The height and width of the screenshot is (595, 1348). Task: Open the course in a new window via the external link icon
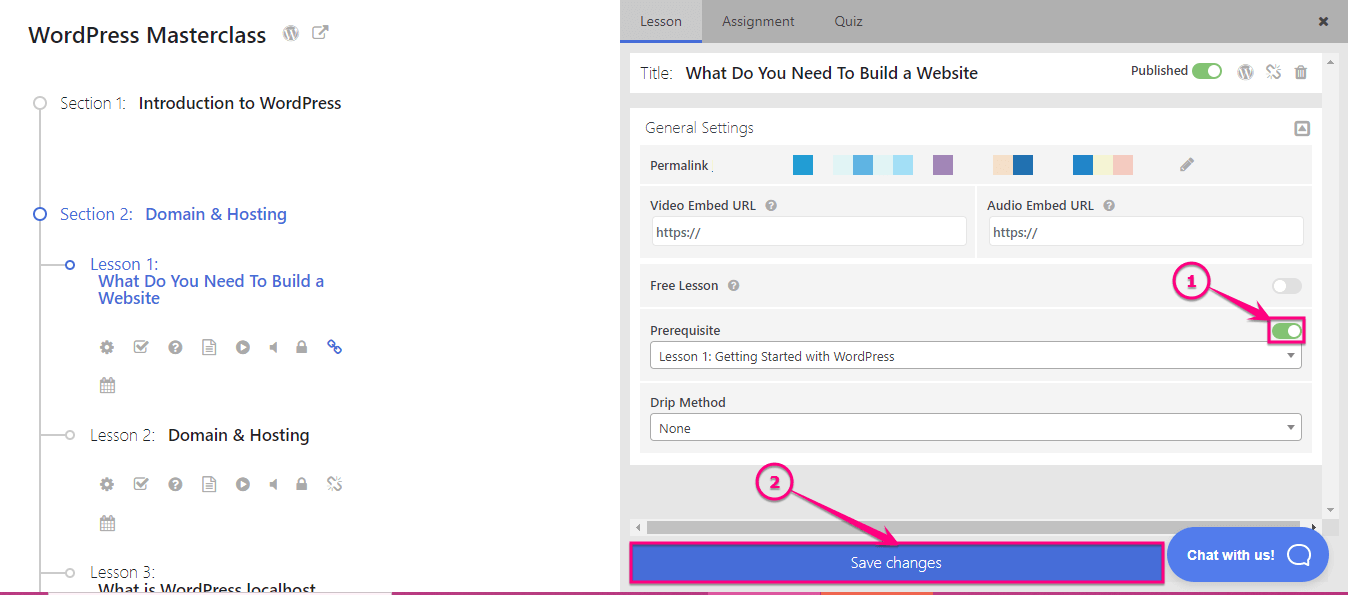click(x=320, y=33)
